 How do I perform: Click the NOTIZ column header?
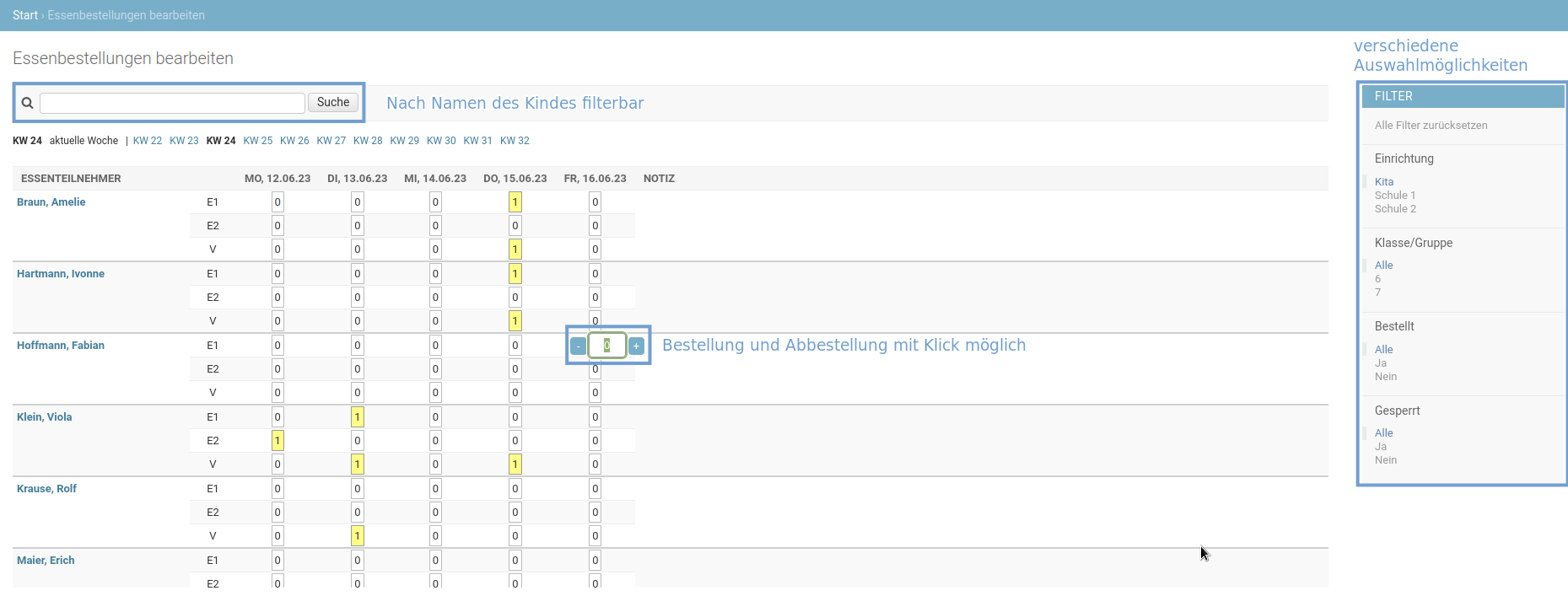tap(659, 179)
